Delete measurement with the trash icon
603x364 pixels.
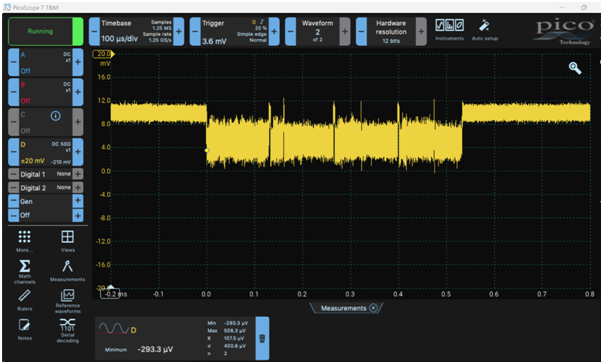[x=262, y=338]
